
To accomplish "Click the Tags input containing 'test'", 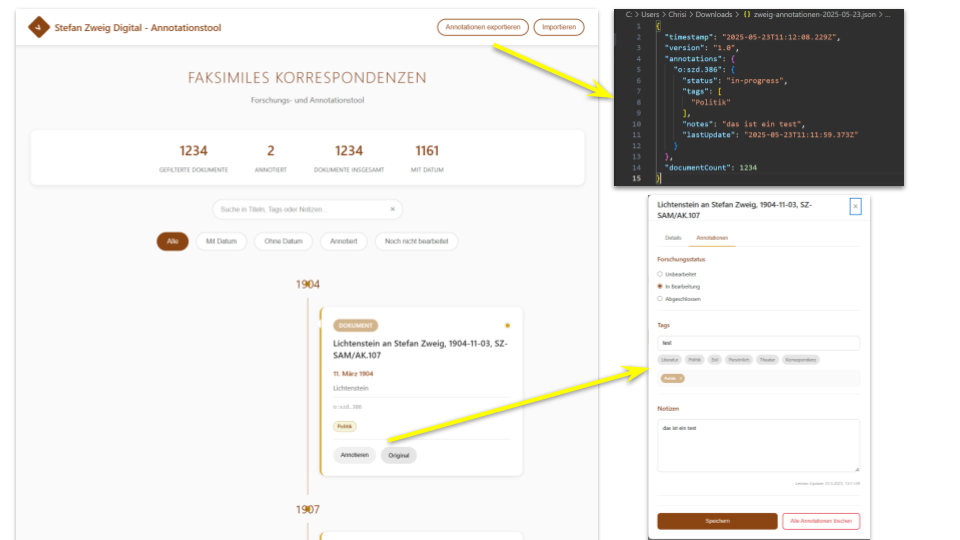I will pyautogui.click(x=758, y=343).
